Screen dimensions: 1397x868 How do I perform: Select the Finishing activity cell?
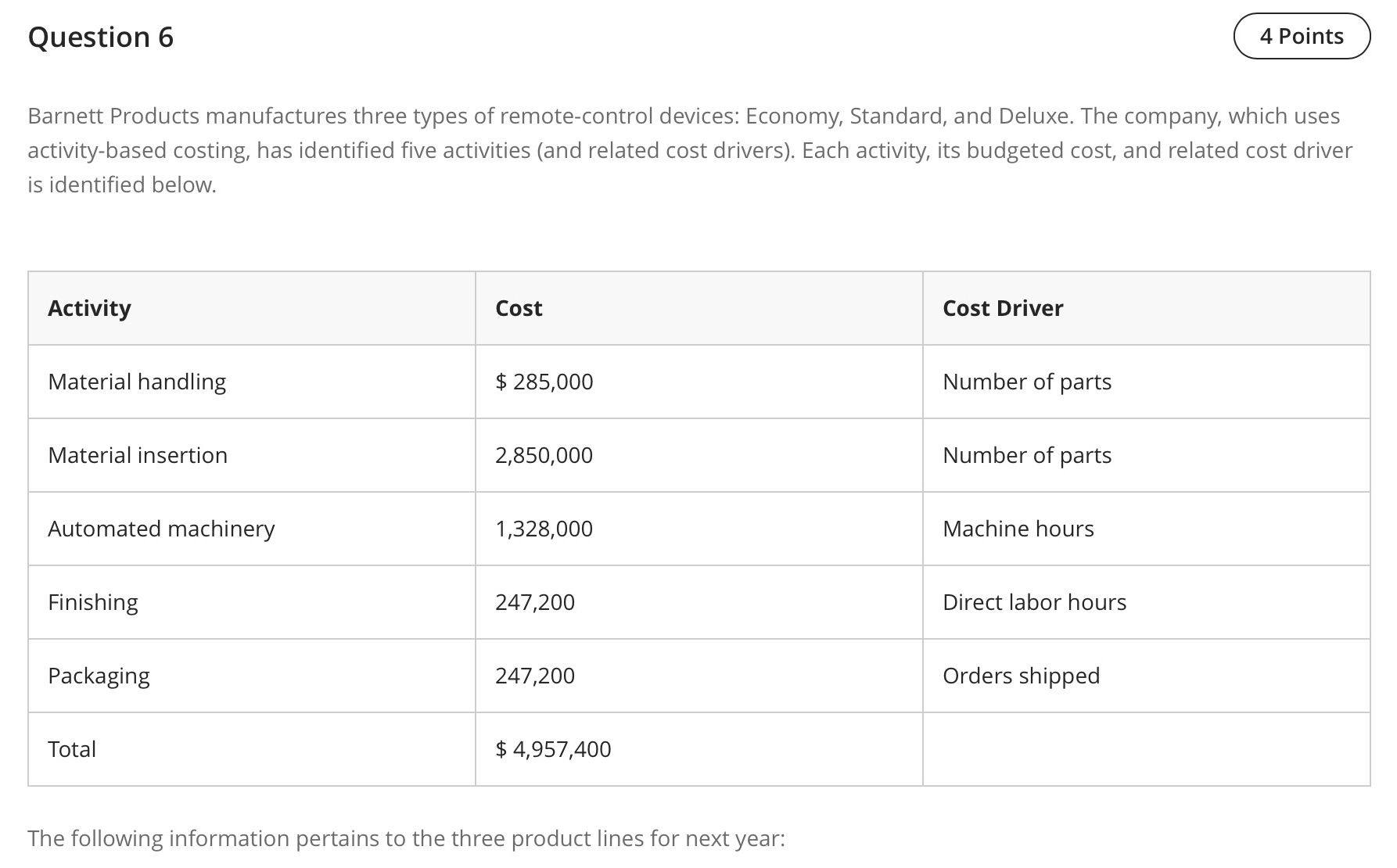point(252,602)
